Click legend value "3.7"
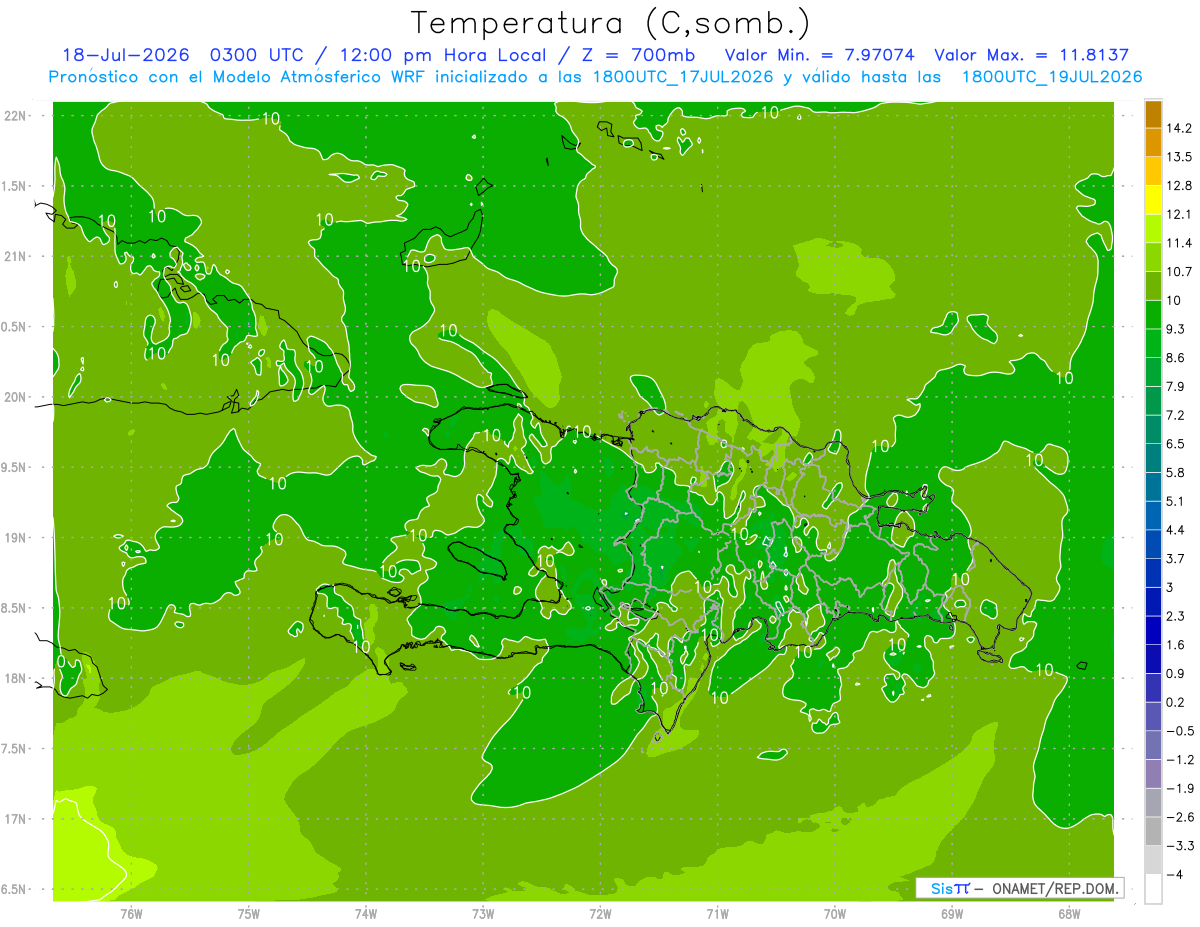This screenshot has height=927, width=1200. pos(1176,558)
